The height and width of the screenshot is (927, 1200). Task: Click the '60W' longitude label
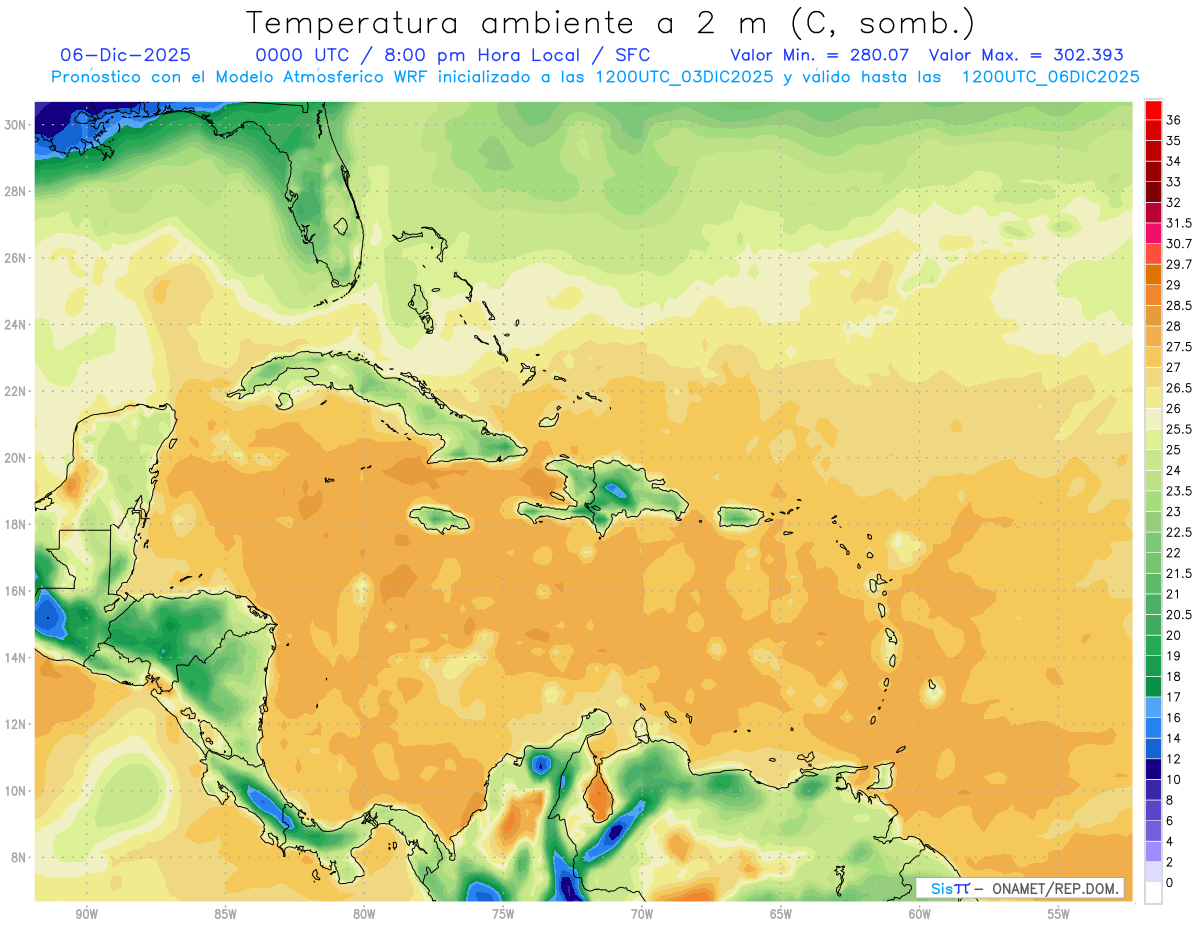tap(920, 914)
